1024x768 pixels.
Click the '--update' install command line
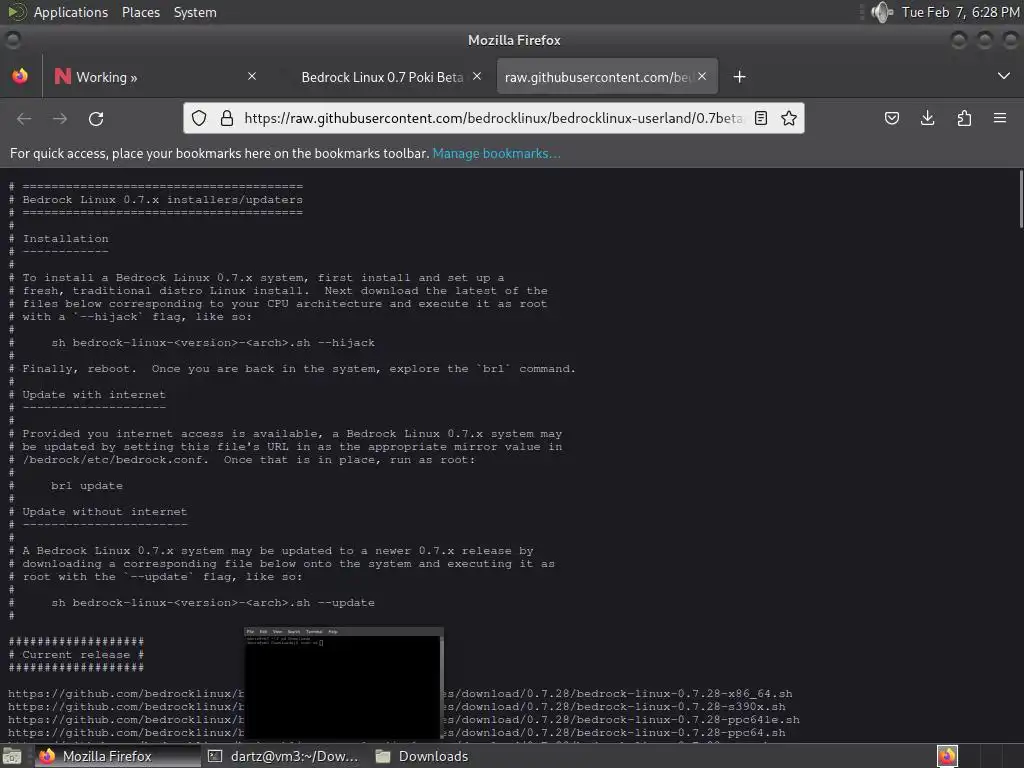pos(213,603)
